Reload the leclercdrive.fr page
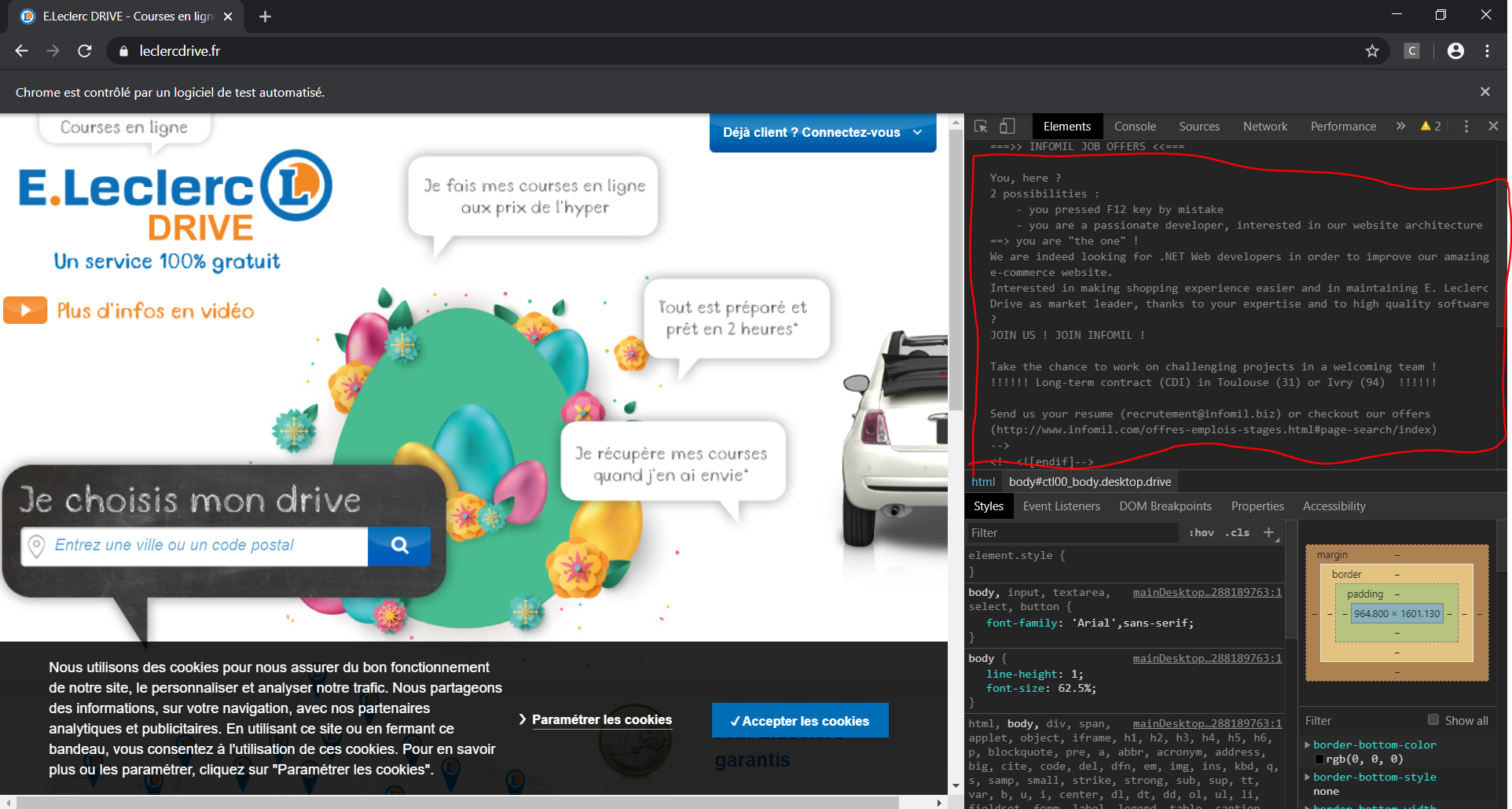This screenshot has width=1512, height=809. 85,51
